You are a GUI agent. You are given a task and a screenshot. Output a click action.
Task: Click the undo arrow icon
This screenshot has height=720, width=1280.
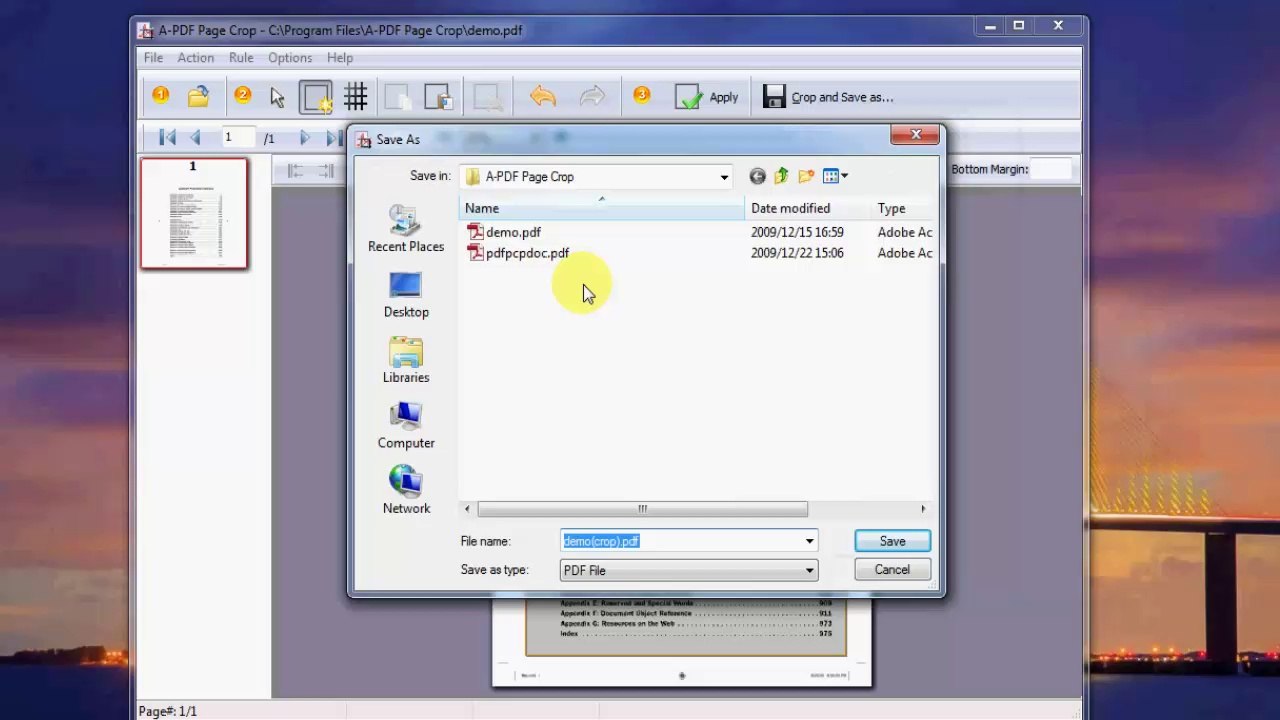point(543,97)
